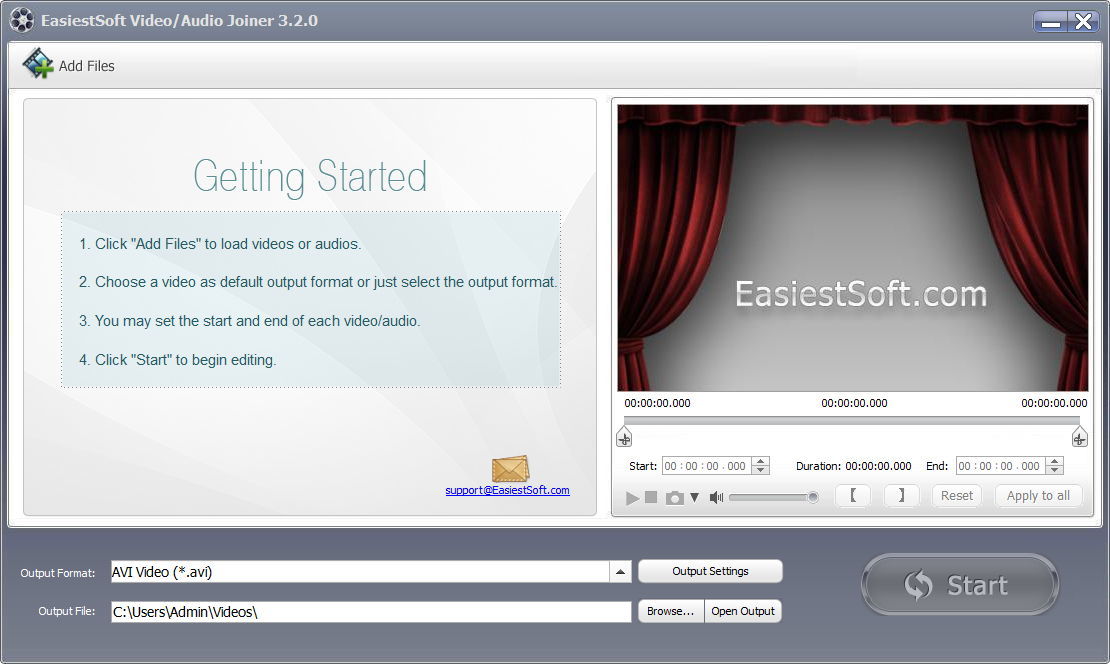The width and height of the screenshot is (1110, 664).
Task: Open the Output Settings dialog
Action: pos(710,571)
